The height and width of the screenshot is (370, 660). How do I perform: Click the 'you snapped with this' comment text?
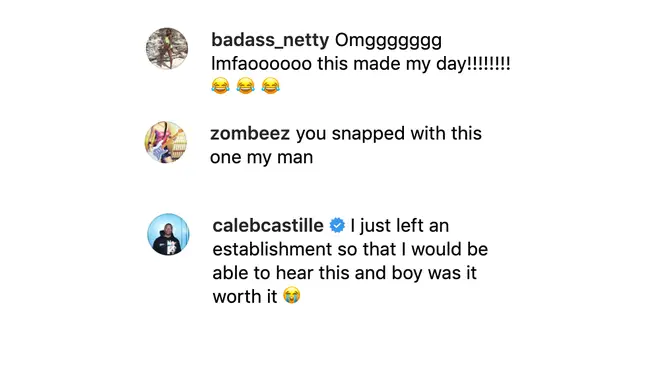pyautogui.click(x=389, y=133)
